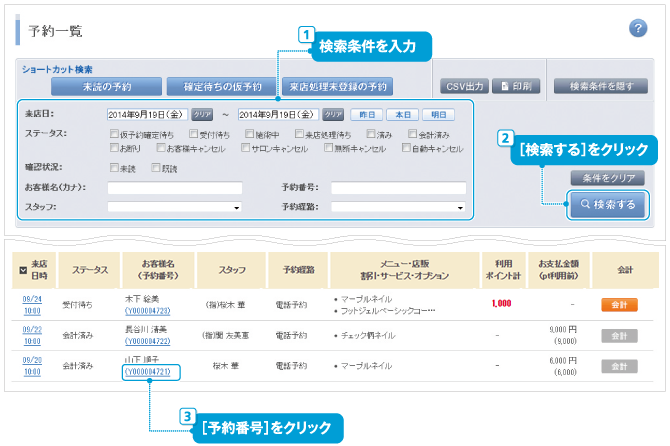
Task: Click the お客様名(カナ) input field
Action: tap(174, 188)
